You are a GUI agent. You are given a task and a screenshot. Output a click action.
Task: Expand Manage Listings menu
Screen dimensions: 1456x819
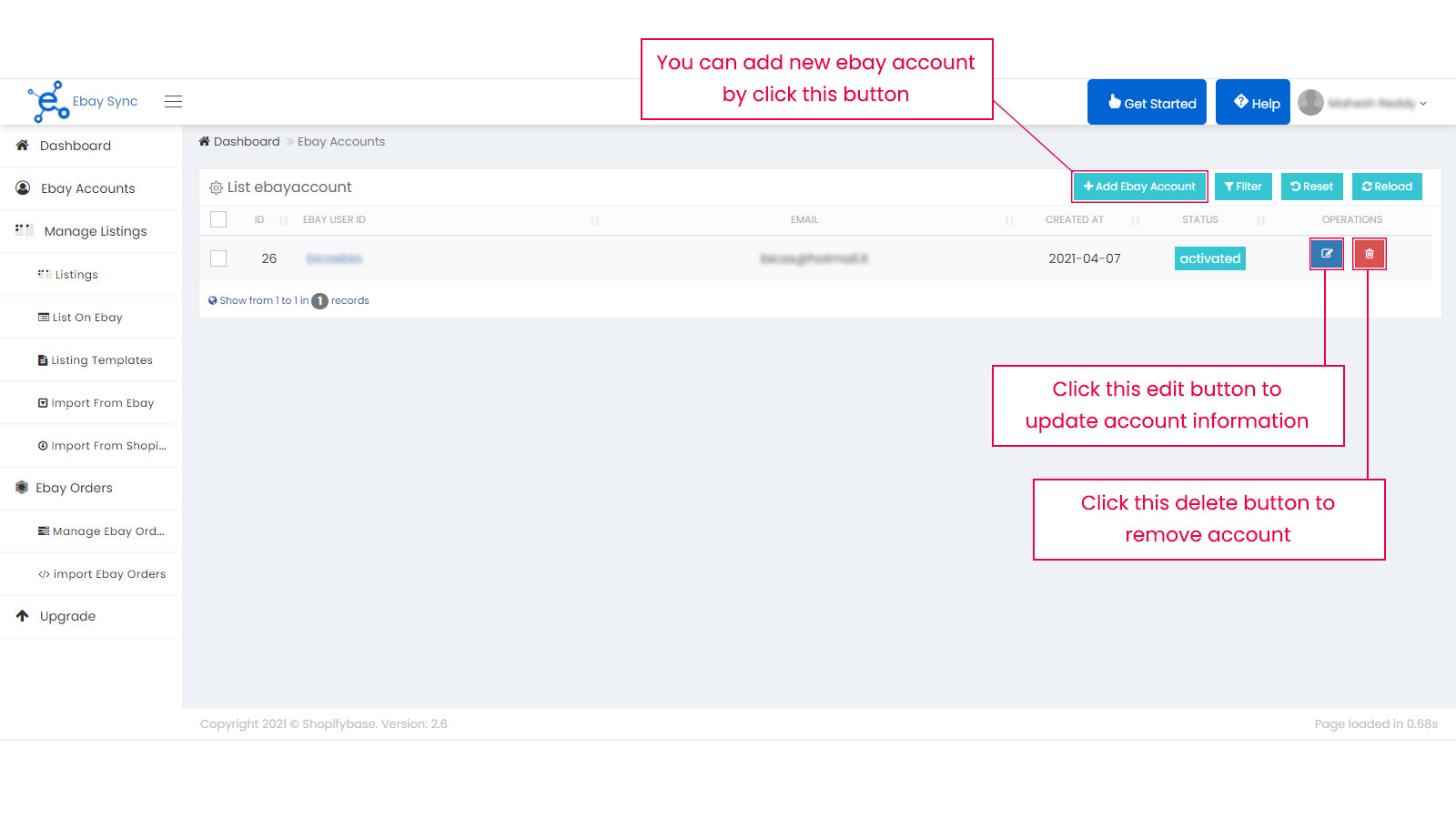pyautogui.click(x=89, y=231)
